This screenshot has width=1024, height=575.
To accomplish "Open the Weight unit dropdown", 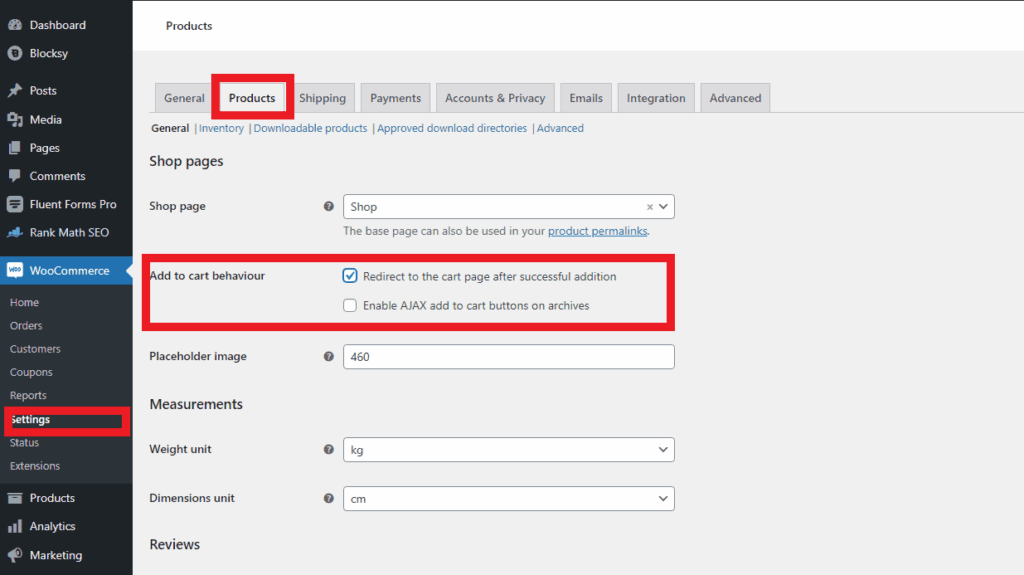I will [509, 450].
